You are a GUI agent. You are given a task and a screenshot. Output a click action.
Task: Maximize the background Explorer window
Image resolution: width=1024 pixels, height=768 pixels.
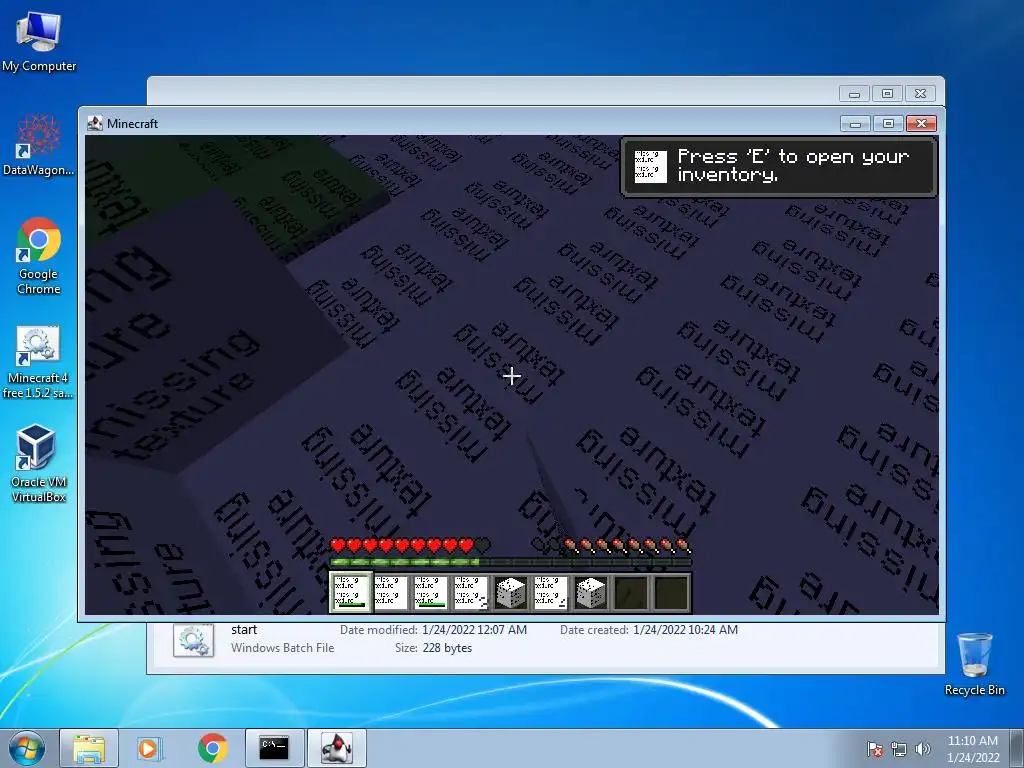[888, 94]
